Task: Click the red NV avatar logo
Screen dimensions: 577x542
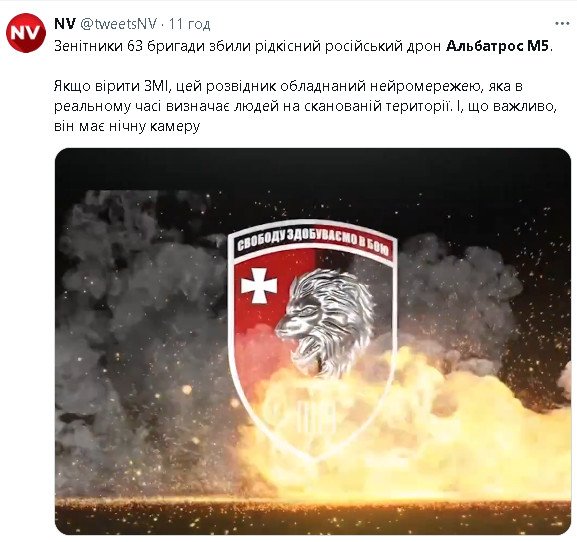Action: (x=26, y=33)
